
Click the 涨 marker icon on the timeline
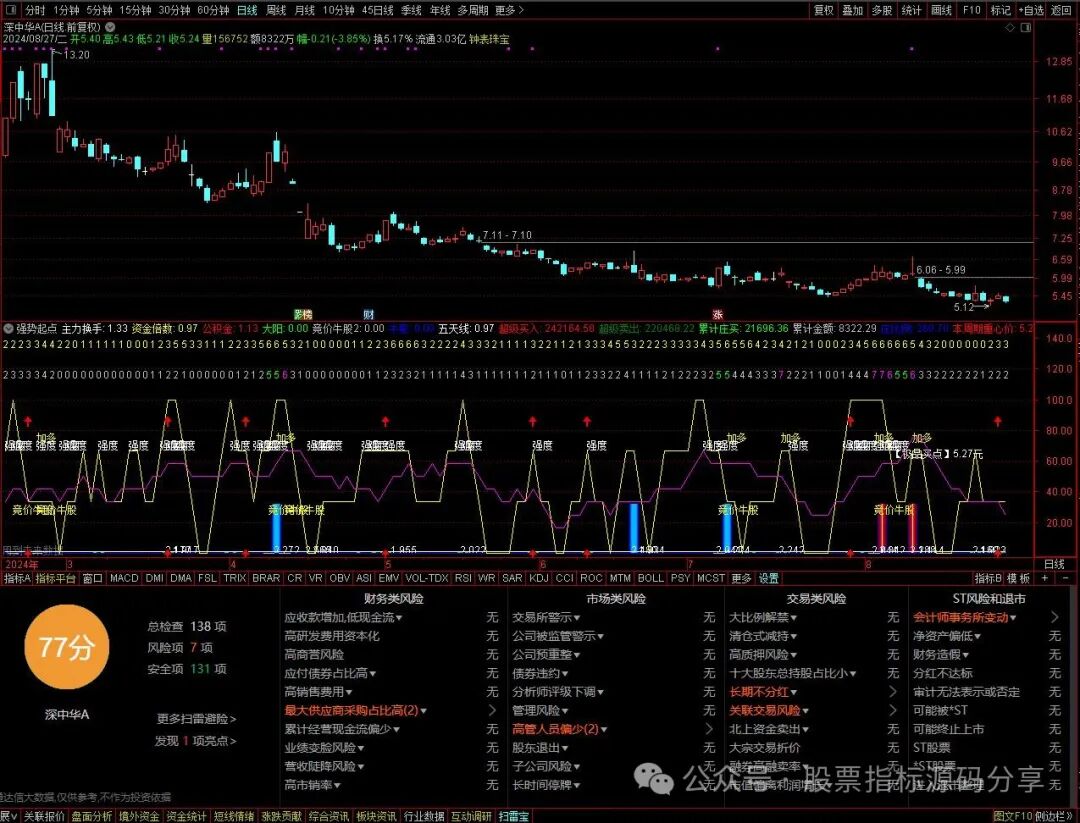pos(718,314)
